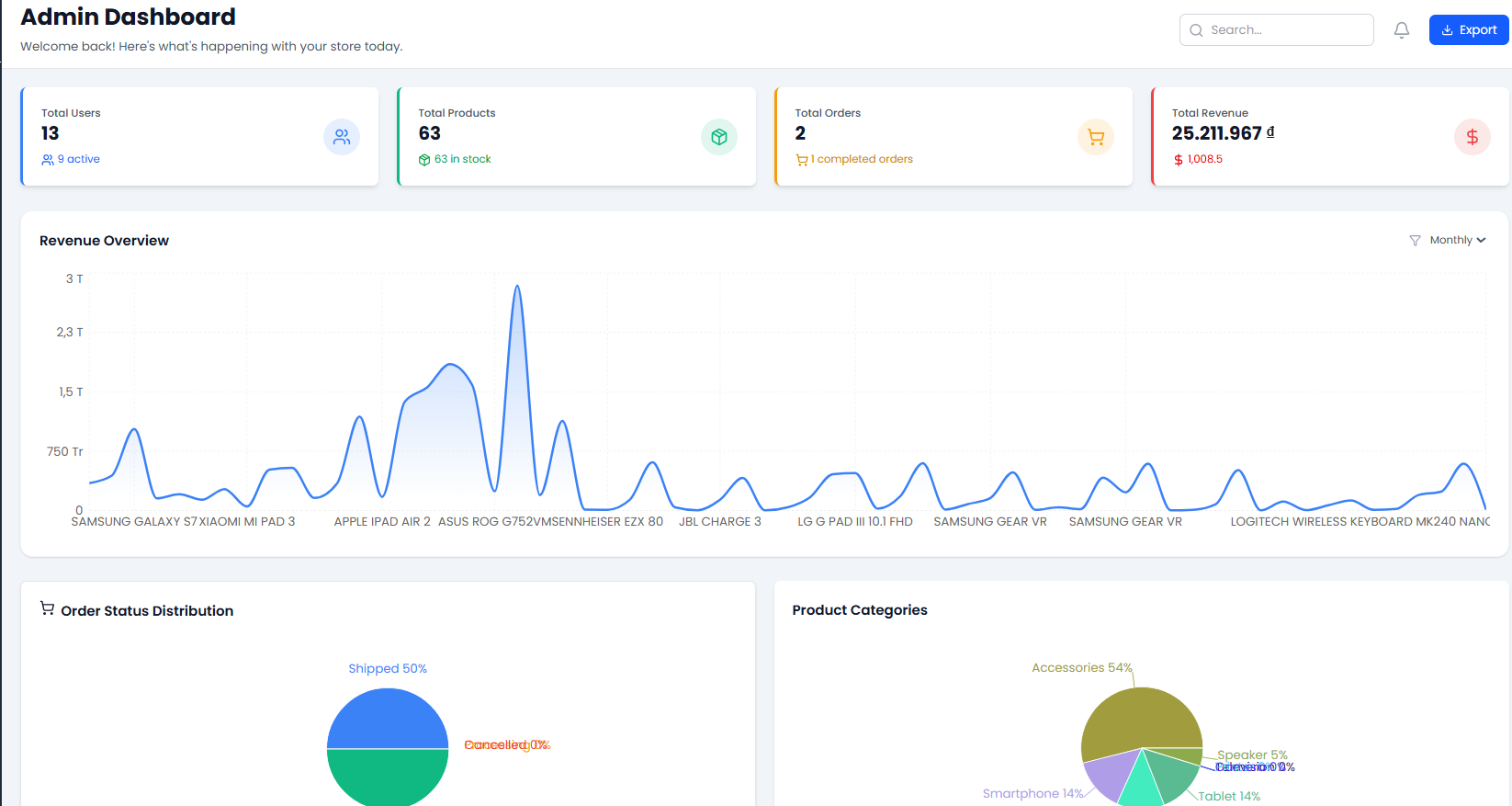
Task: Click the Total Orders value 2
Action: click(801, 133)
